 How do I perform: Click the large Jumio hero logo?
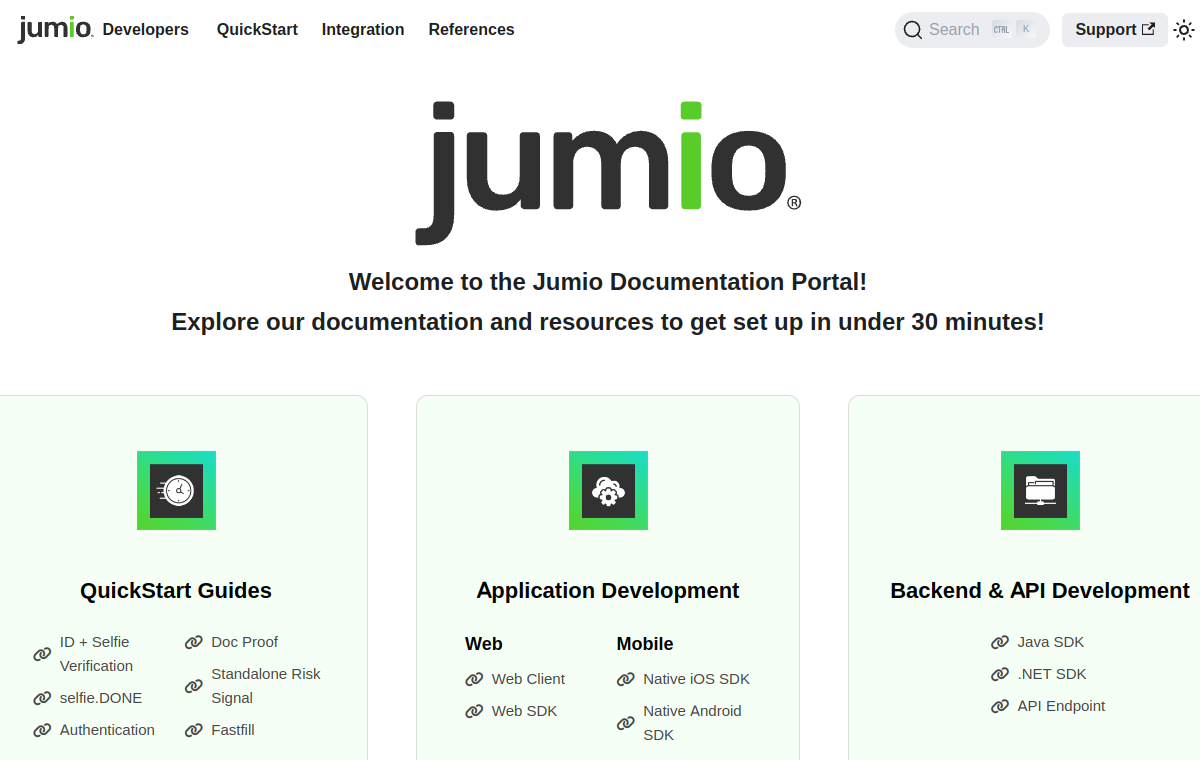[x=608, y=172]
